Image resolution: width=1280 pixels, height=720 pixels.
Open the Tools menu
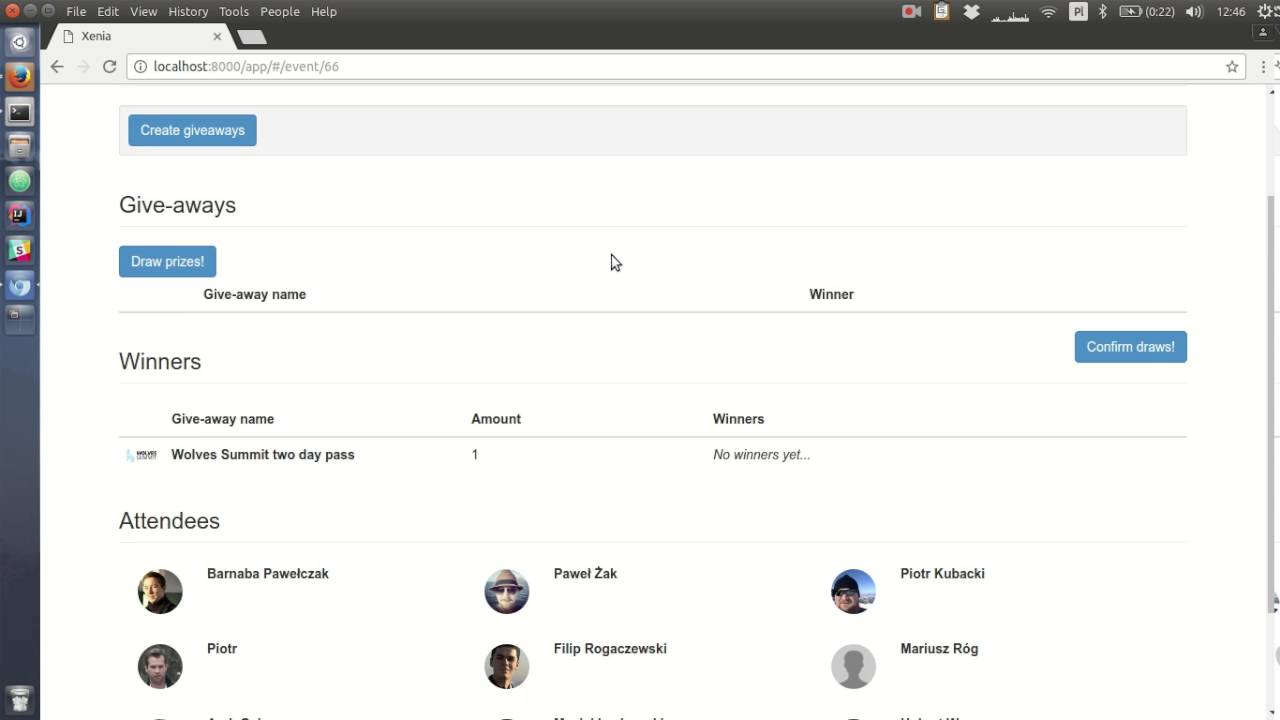[234, 12]
